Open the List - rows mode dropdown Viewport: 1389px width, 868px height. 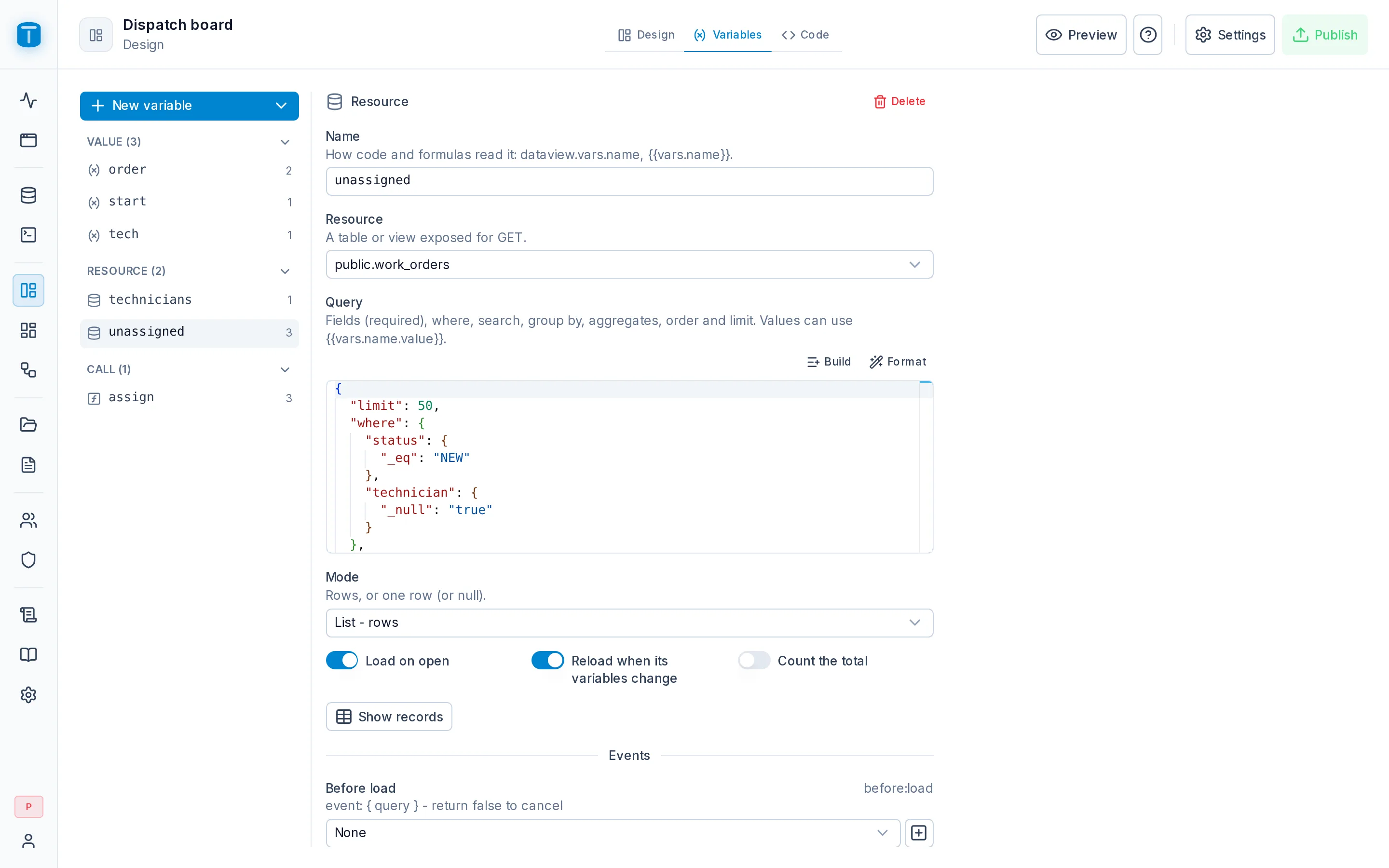[629, 623]
